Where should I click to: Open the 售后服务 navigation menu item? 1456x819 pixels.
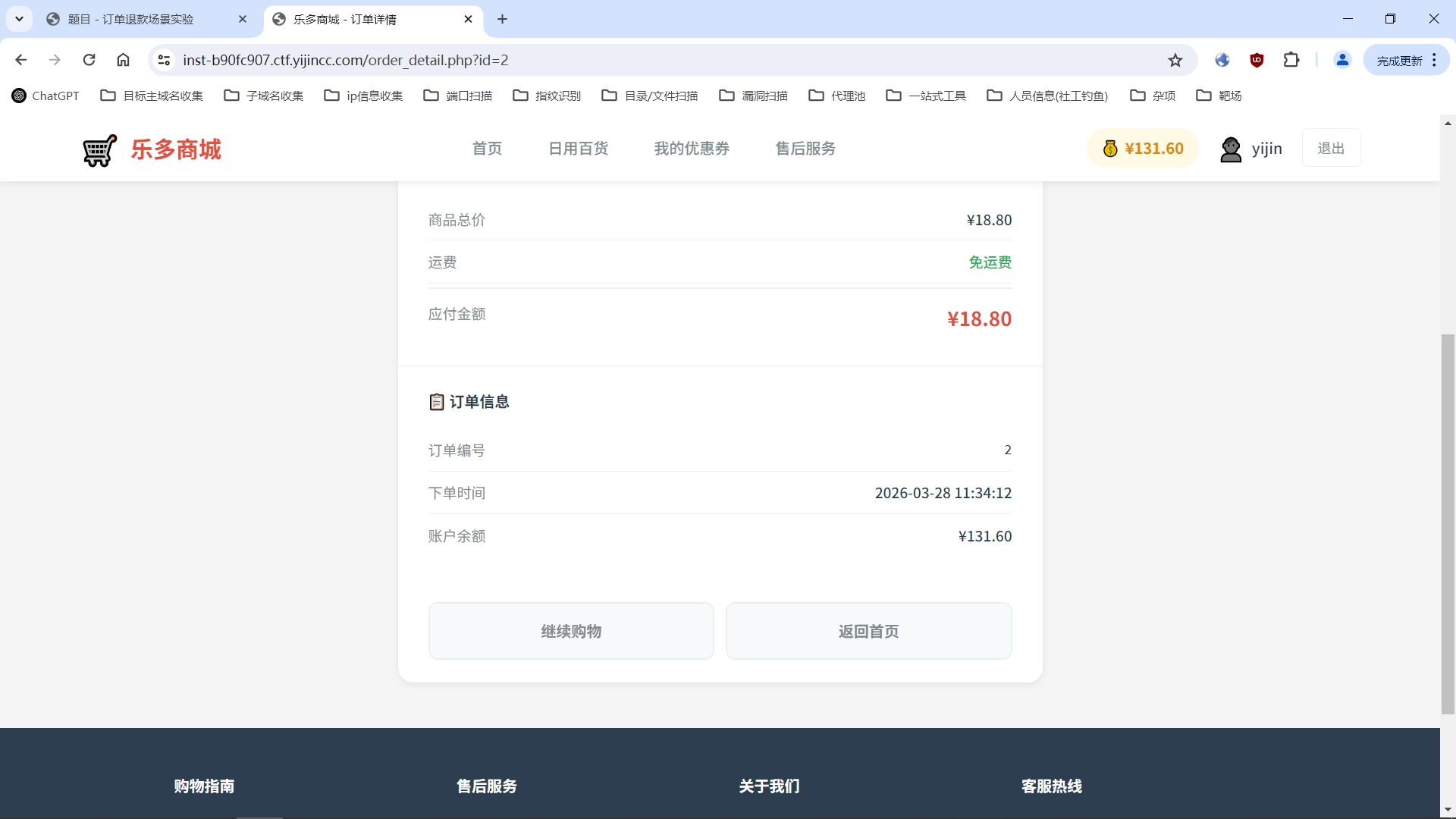[x=805, y=149]
